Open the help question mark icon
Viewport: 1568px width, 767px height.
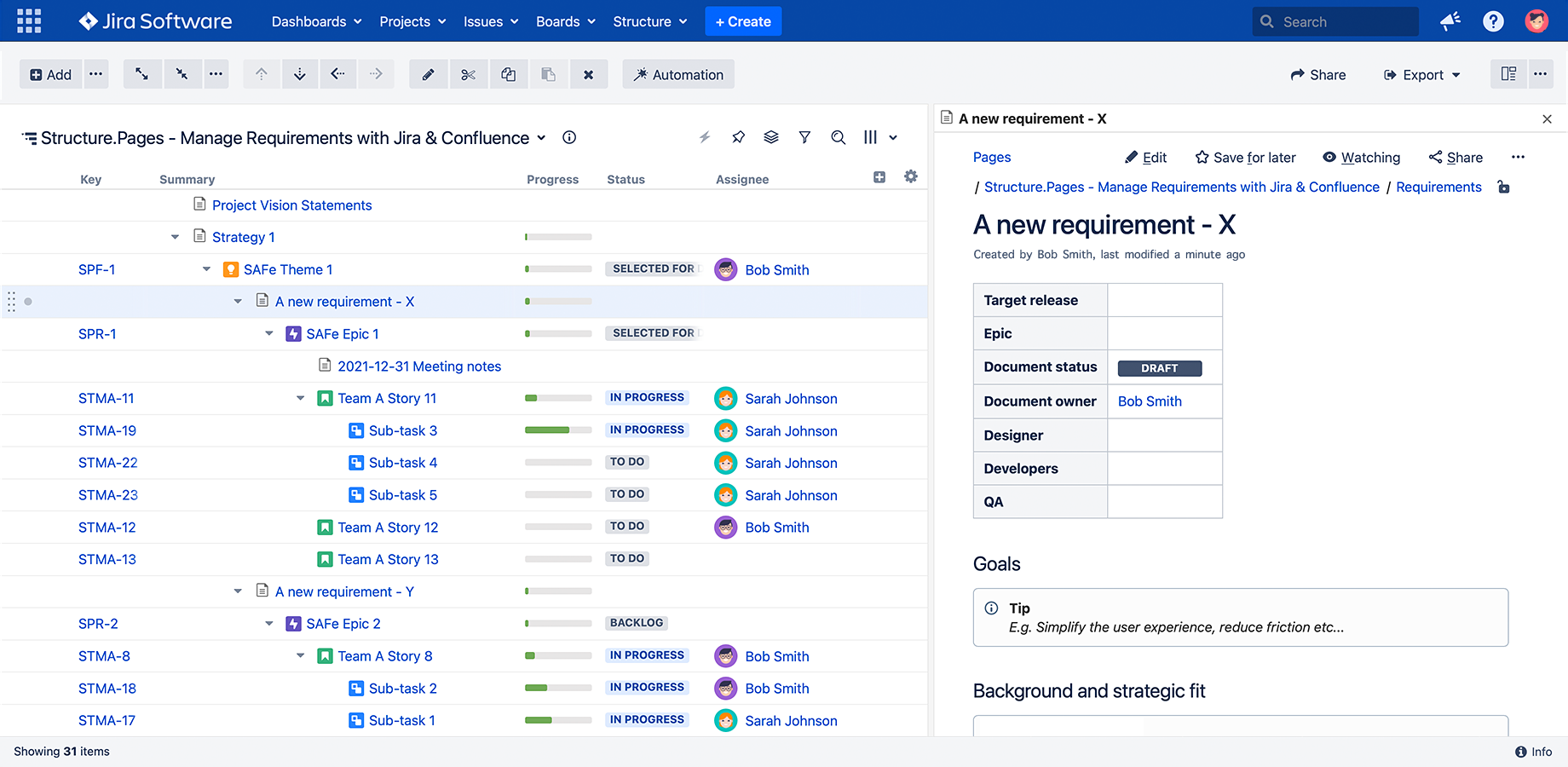pyautogui.click(x=1493, y=21)
